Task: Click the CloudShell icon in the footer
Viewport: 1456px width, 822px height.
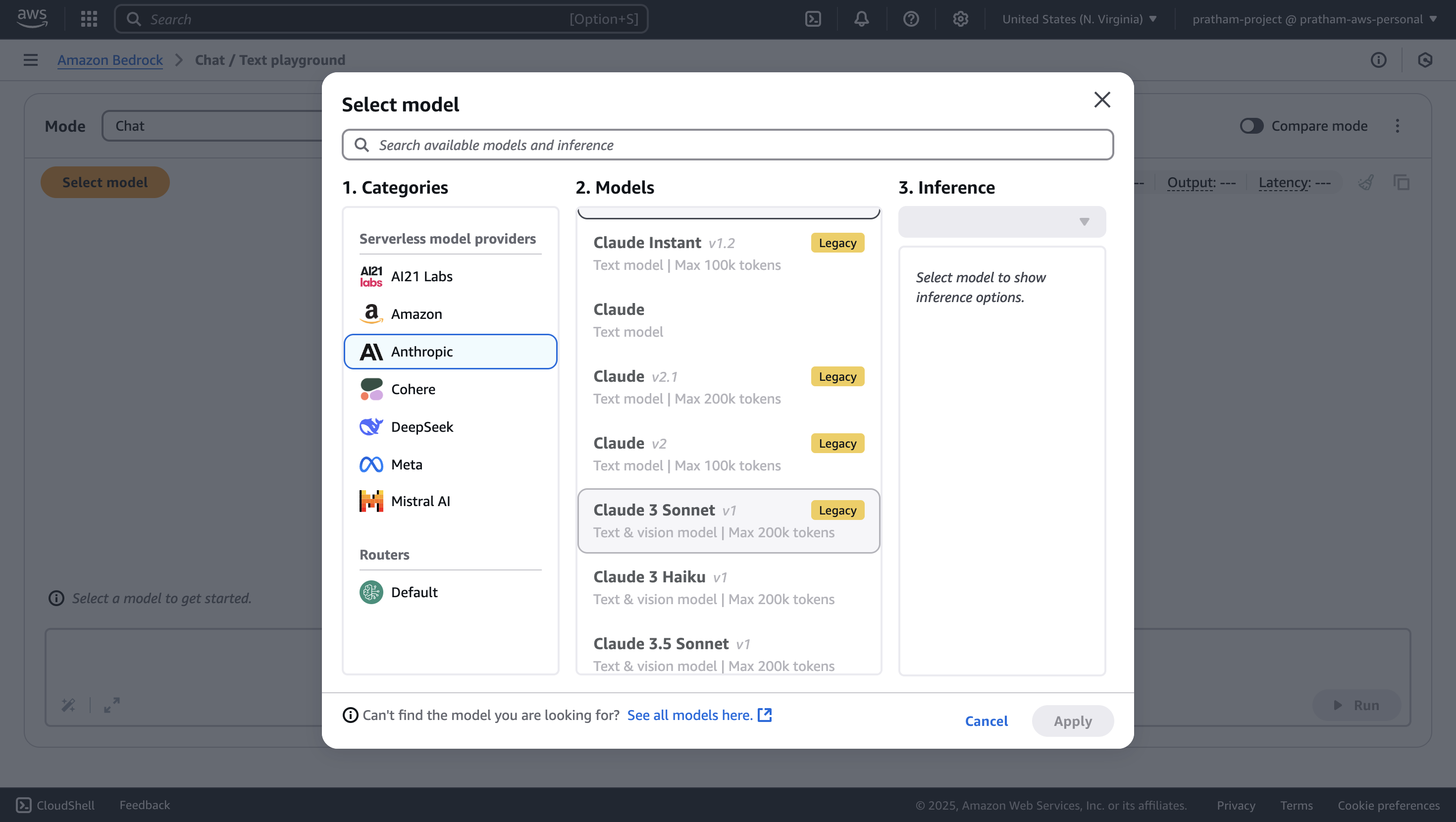Action: [x=24, y=806]
